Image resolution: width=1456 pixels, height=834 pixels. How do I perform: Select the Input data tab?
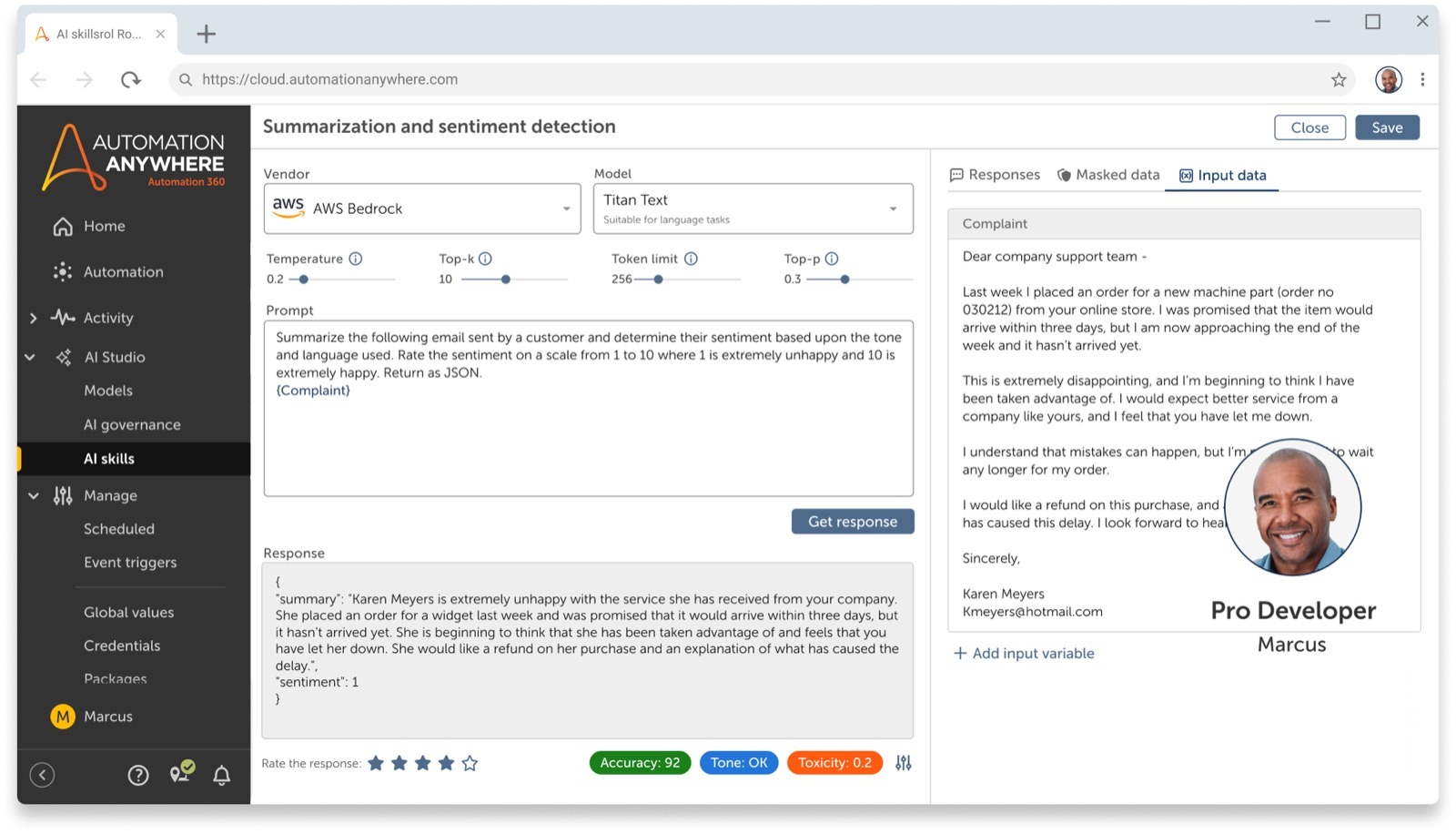pos(1223,176)
